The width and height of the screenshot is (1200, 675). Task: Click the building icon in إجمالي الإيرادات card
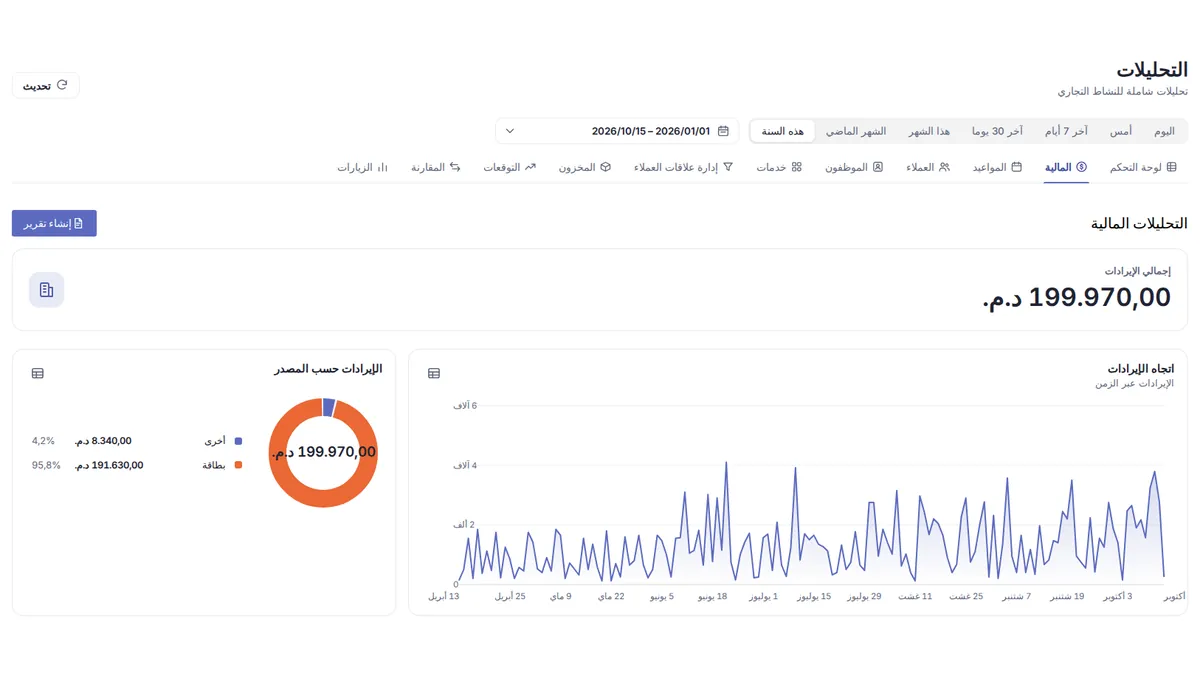(46, 290)
